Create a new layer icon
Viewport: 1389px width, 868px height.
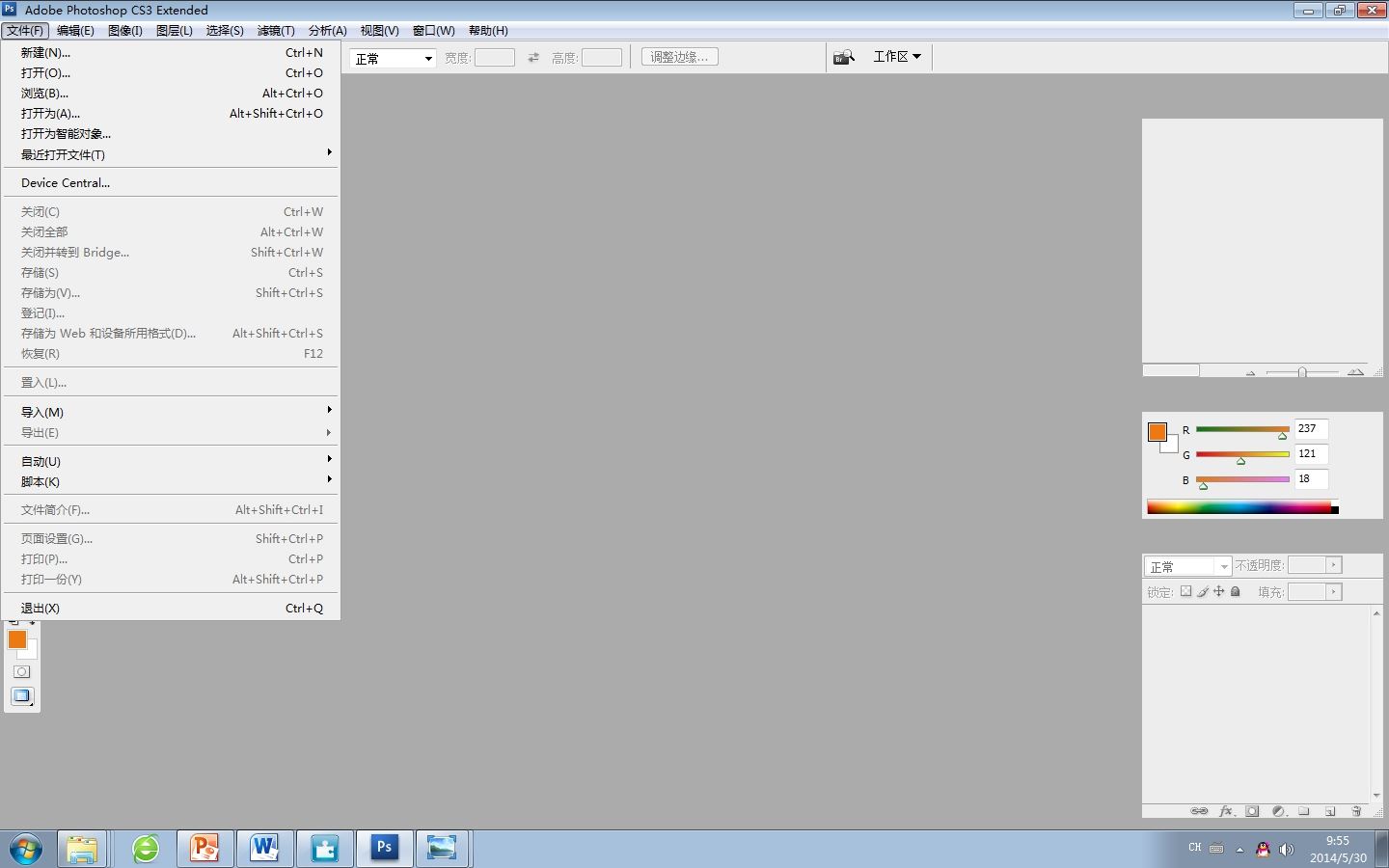click(x=1330, y=811)
